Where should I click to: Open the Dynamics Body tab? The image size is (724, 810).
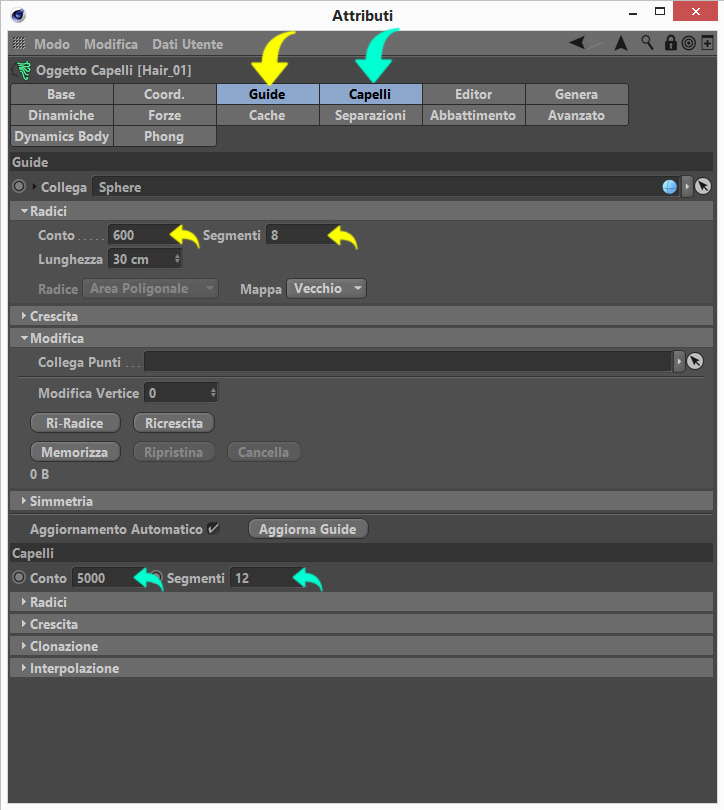61,136
